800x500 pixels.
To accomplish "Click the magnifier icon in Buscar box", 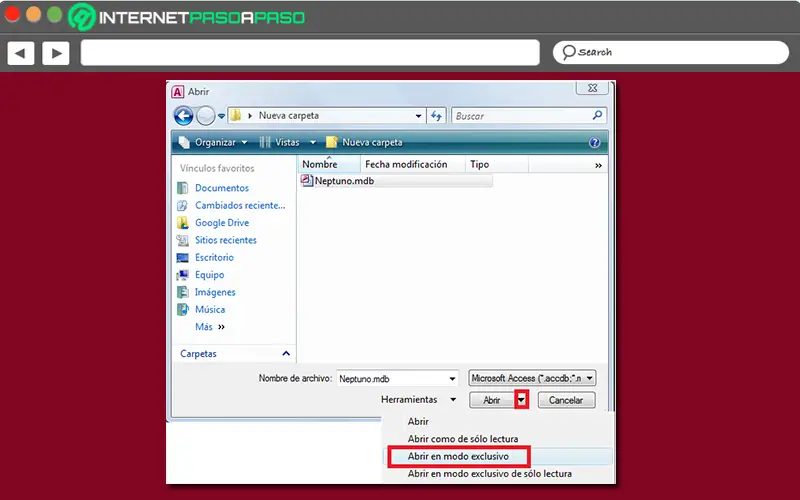I will [x=597, y=115].
